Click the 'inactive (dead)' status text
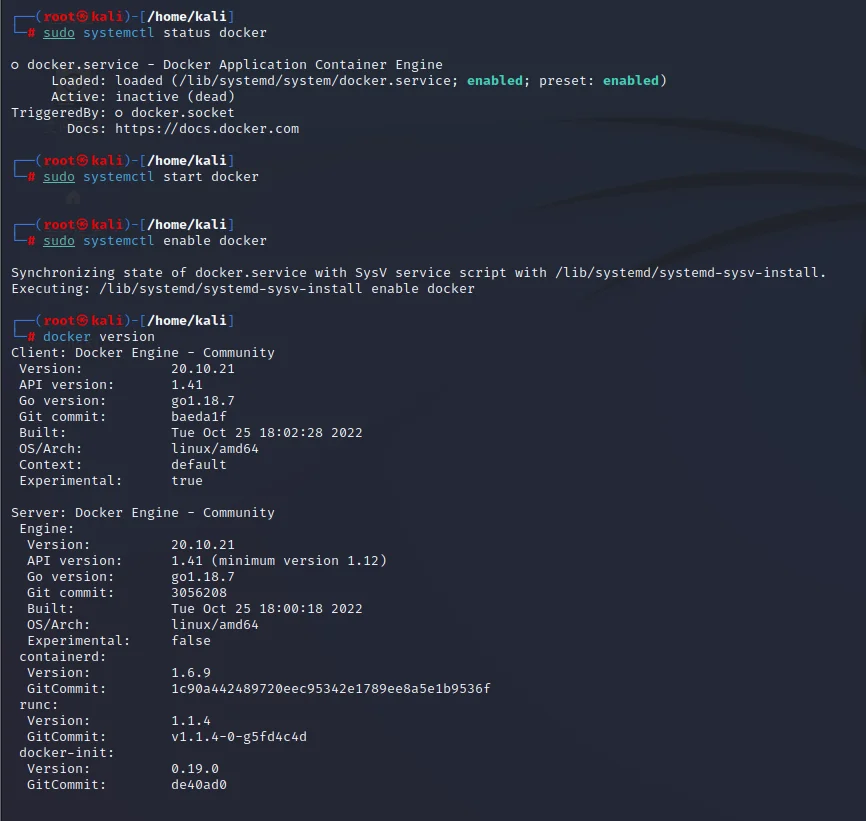This screenshot has height=821, width=866. pos(175,96)
